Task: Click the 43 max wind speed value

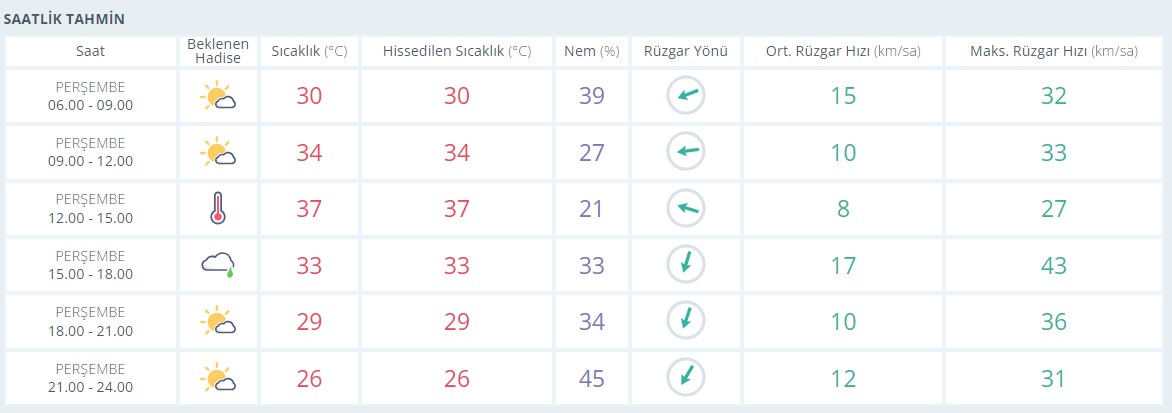Action: (x=1054, y=265)
